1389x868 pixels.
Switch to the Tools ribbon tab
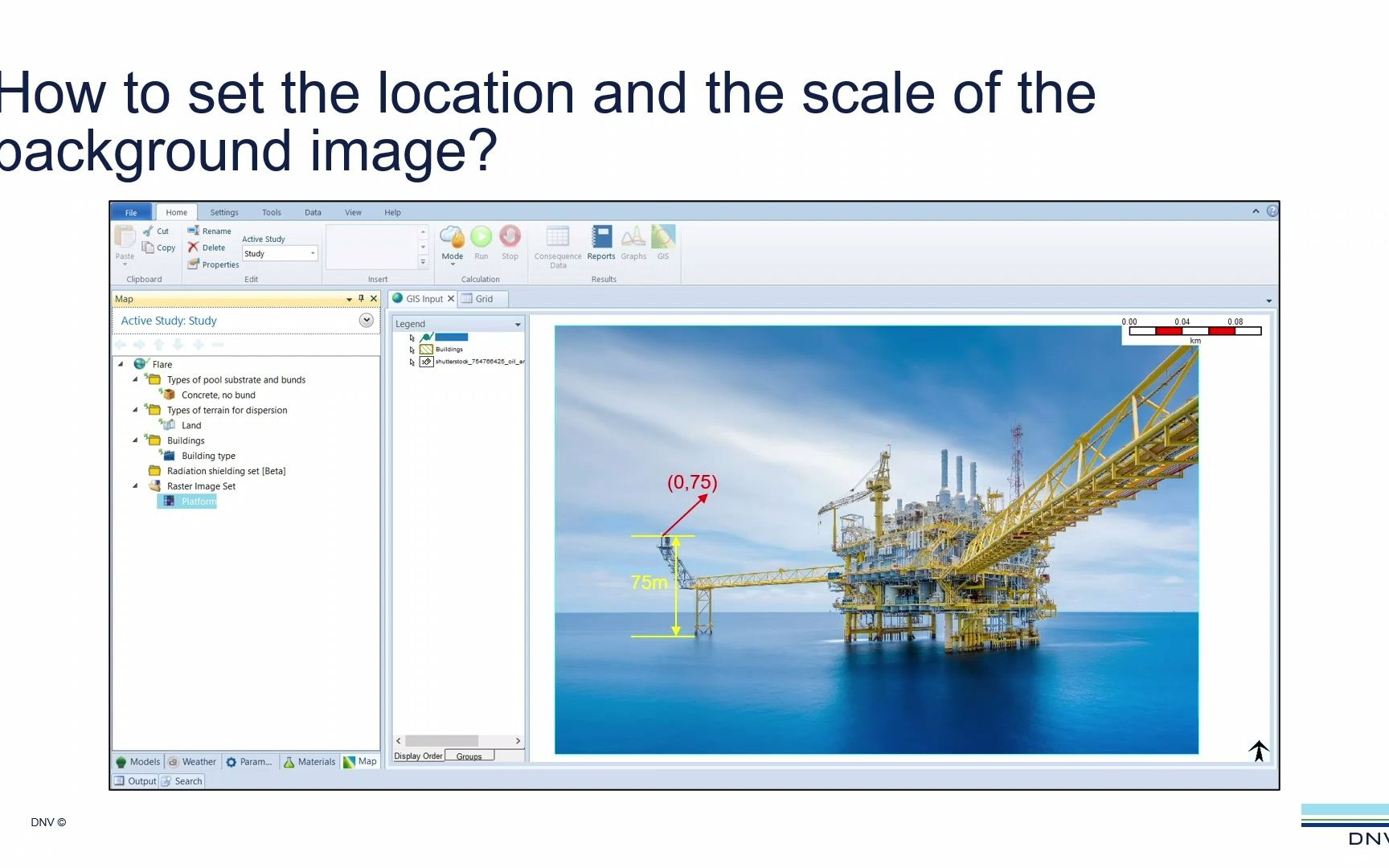(x=272, y=212)
